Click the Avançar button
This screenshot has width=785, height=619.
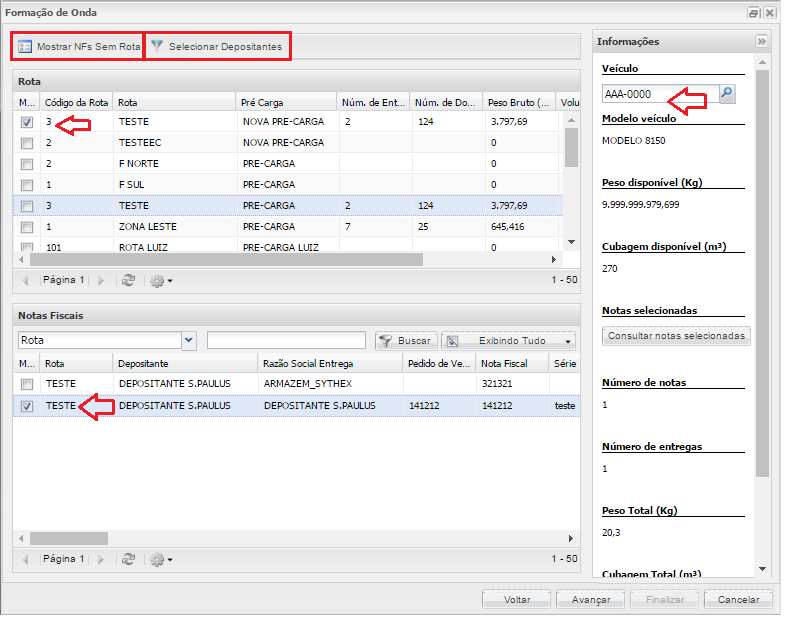point(591,599)
